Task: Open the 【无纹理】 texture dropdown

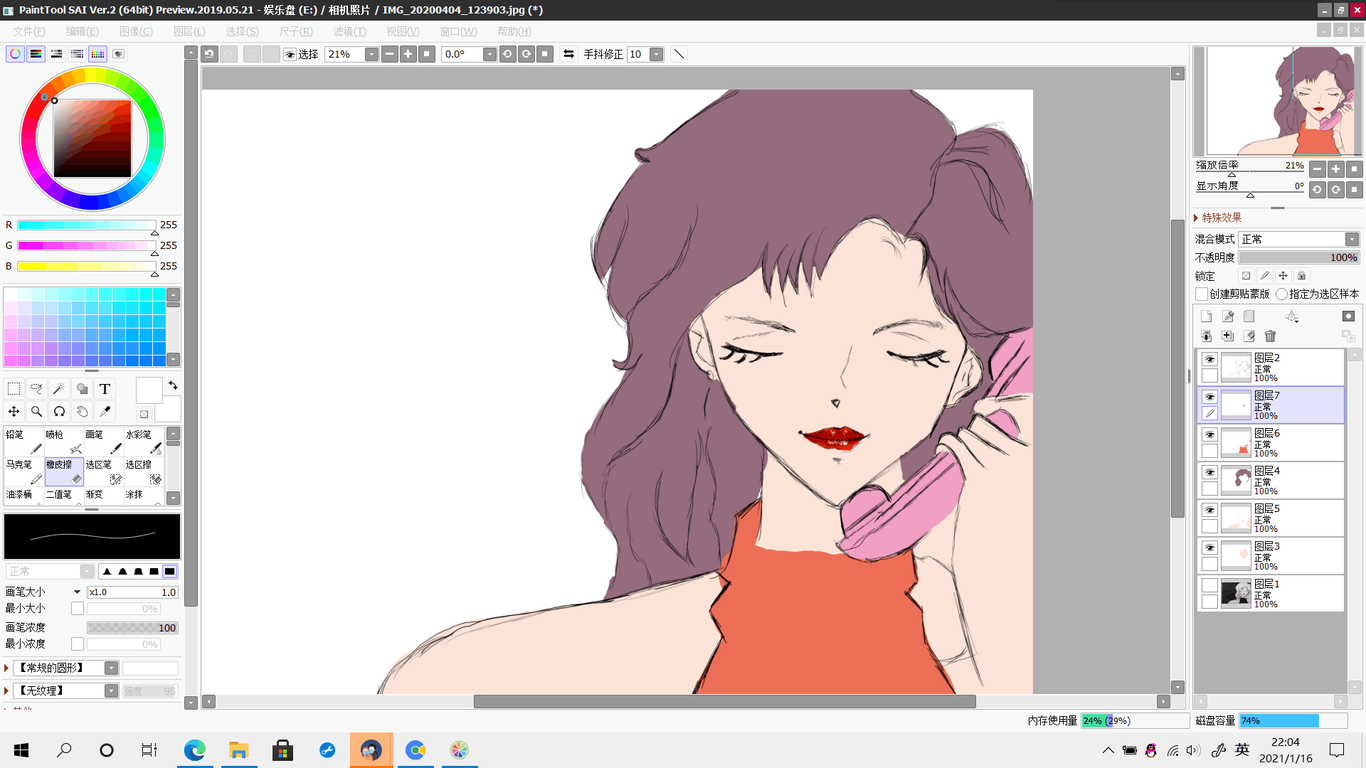Action: click(111, 691)
